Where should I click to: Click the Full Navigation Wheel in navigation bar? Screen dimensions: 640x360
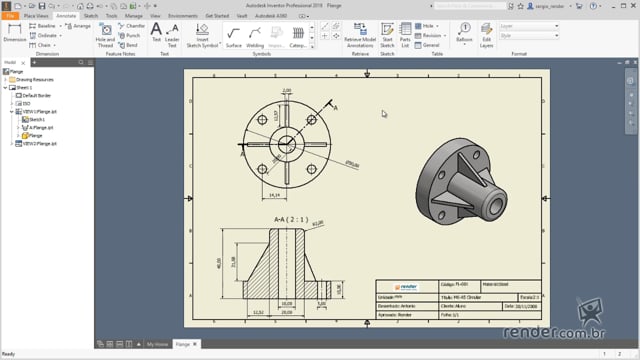631,80
